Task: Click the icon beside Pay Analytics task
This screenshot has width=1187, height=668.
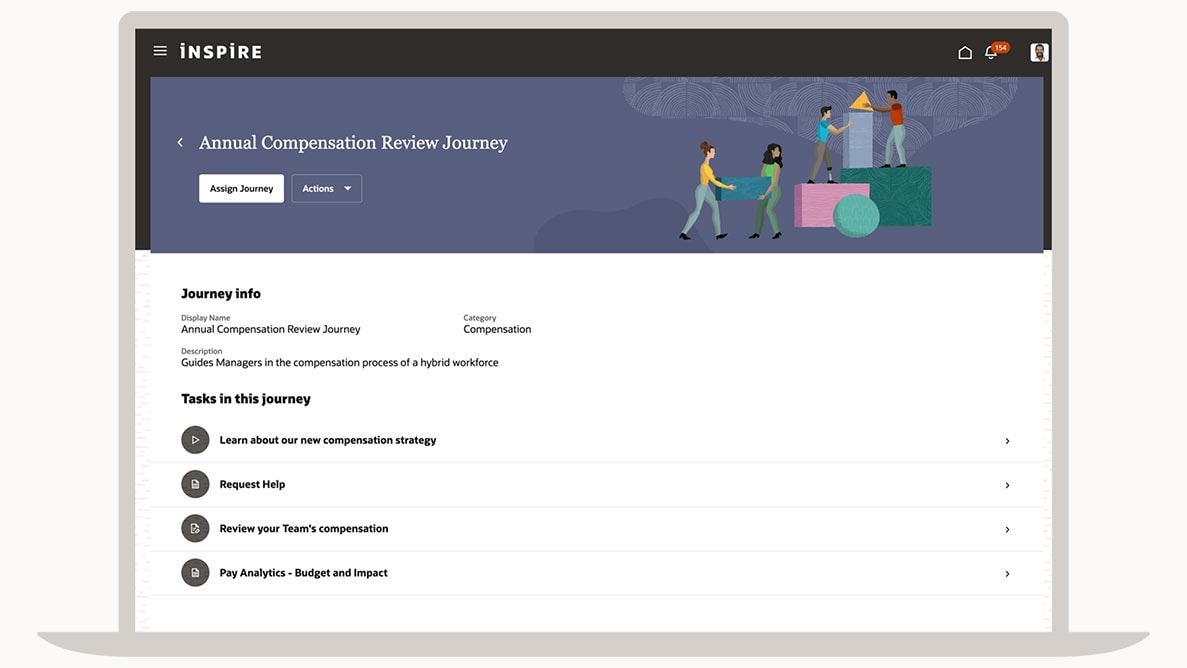Action: click(x=195, y=573)
